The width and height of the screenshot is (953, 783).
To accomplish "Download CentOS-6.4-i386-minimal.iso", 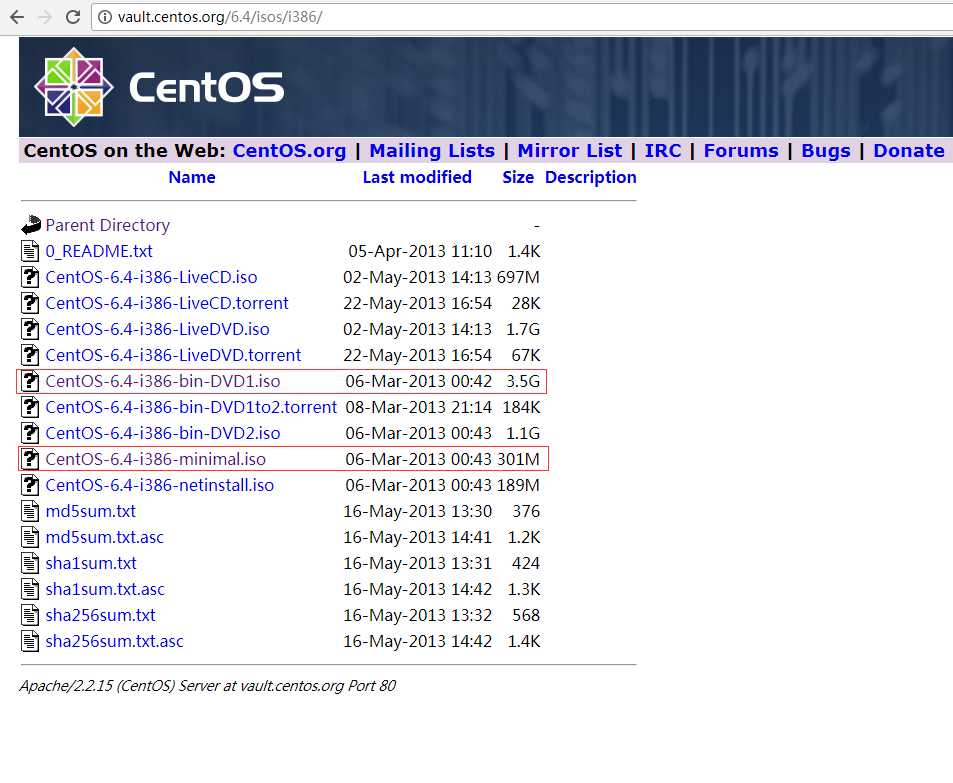I will 156,459.
